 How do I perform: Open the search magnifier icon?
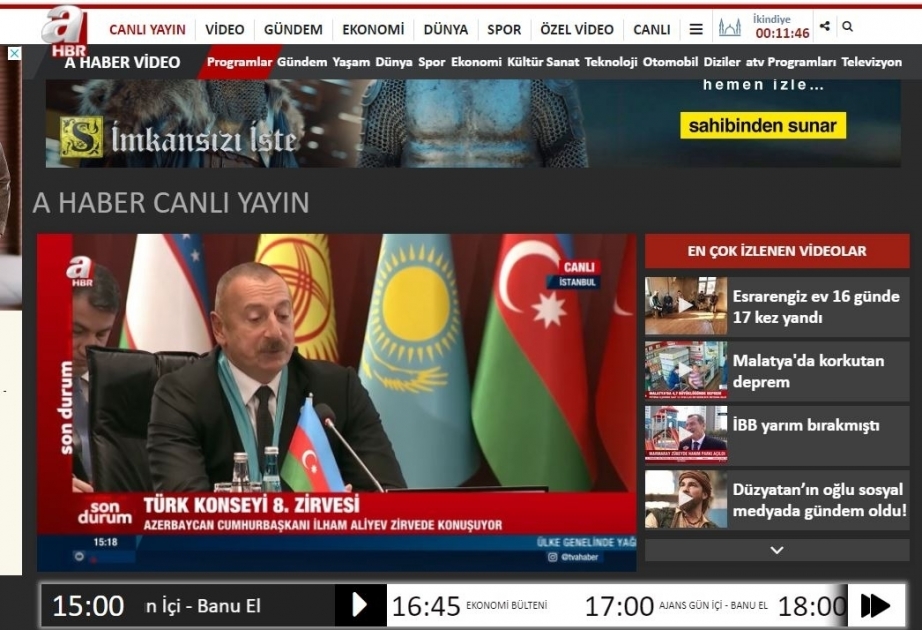tap(847, 26)
